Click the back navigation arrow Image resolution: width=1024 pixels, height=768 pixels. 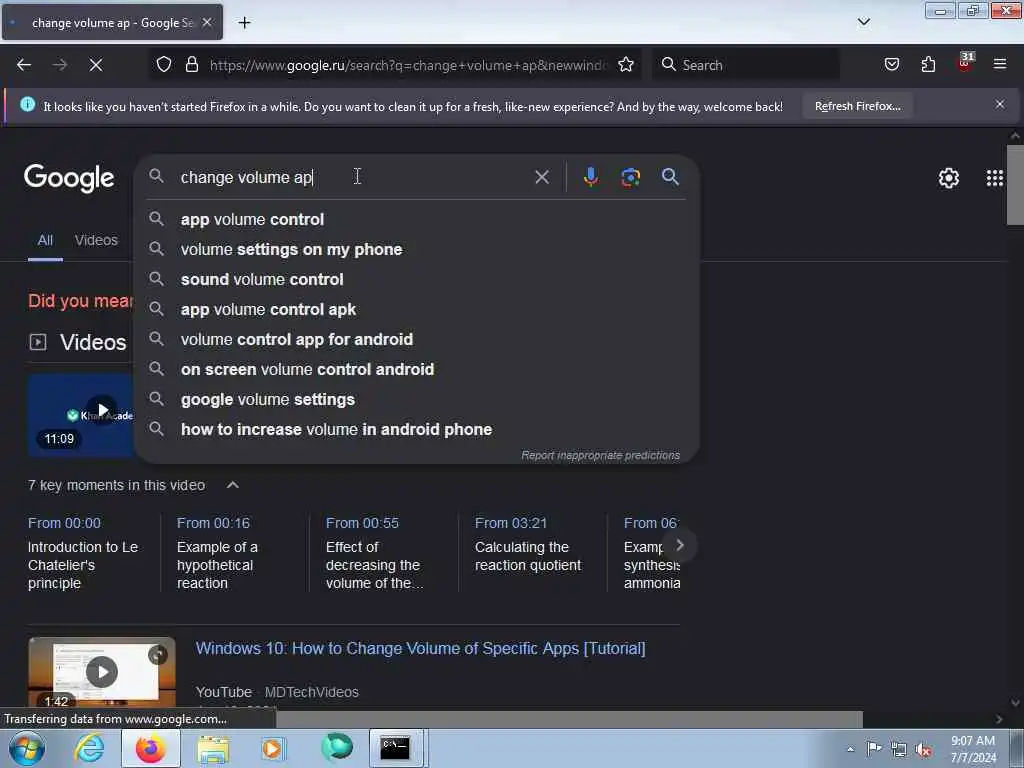click(x=24, y=65)
